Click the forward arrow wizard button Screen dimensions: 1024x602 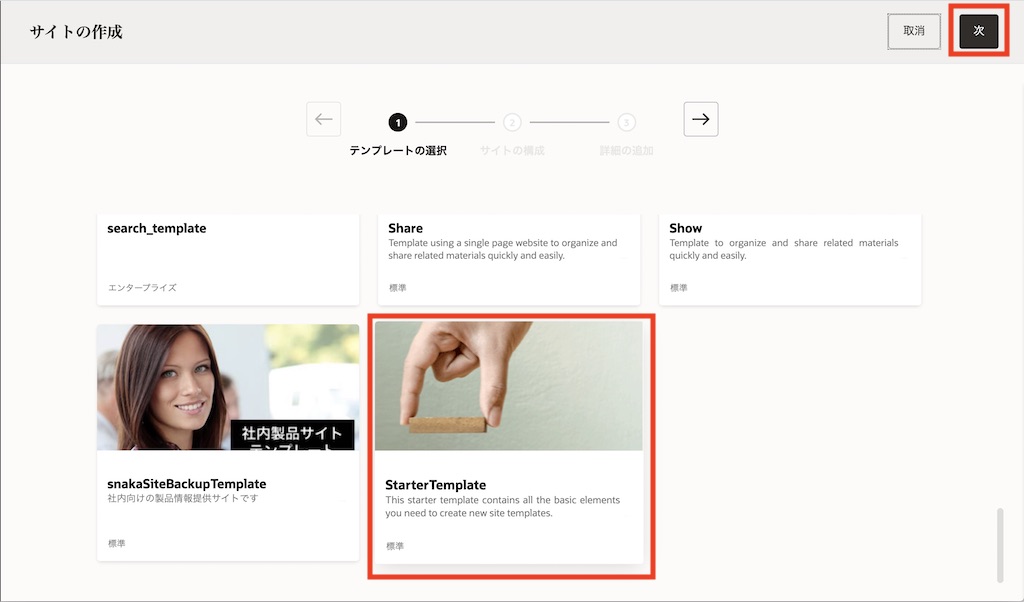click(701, 119)
